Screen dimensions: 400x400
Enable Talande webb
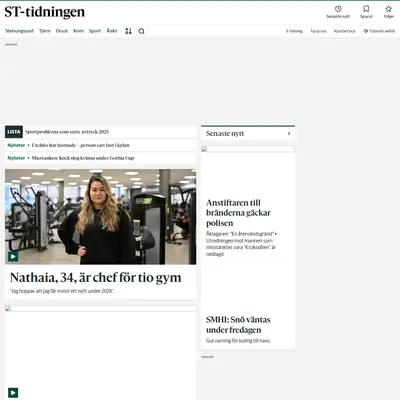tap(379, 31)
